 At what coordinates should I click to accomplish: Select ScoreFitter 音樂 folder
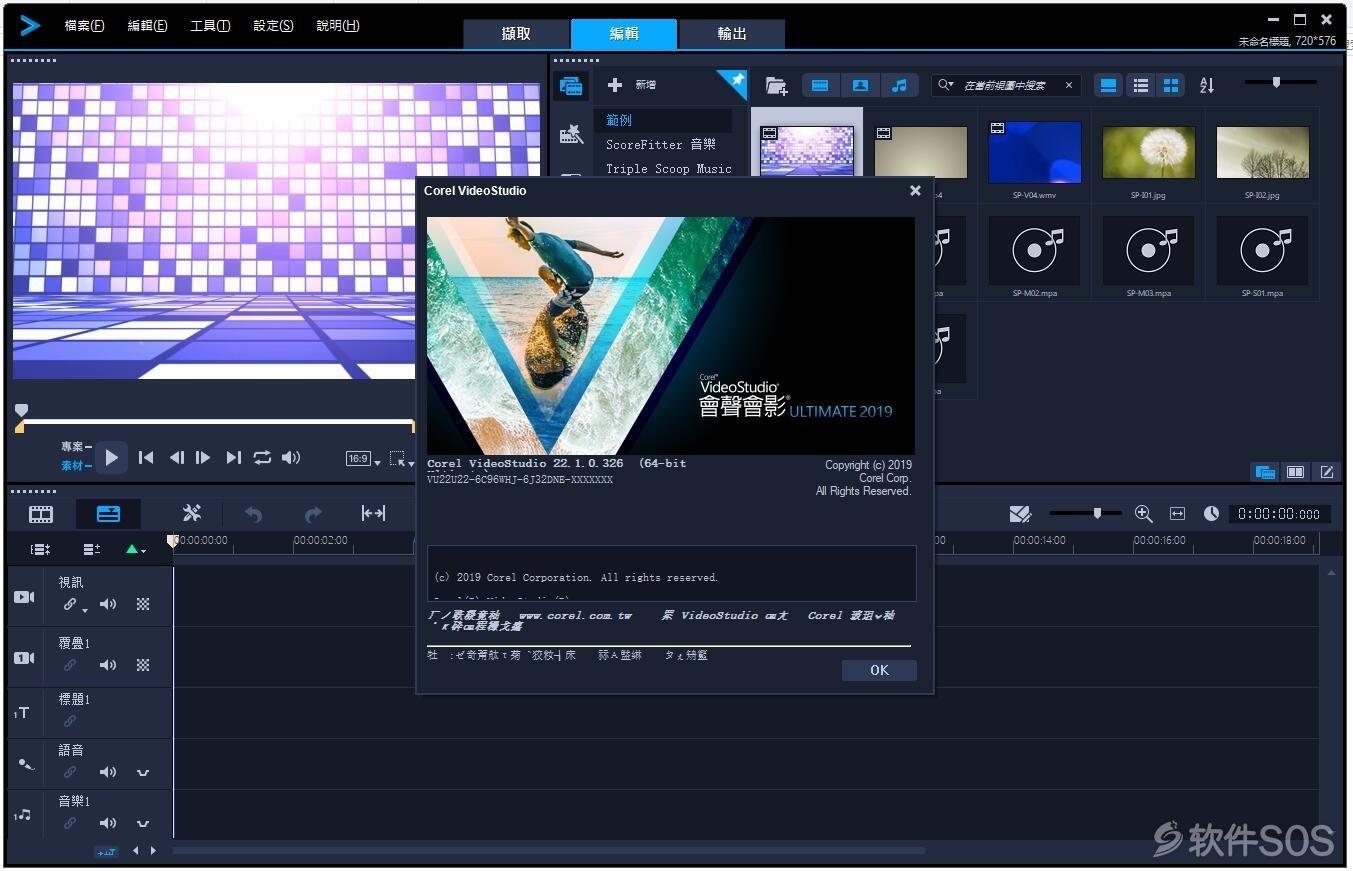(663, 145)
